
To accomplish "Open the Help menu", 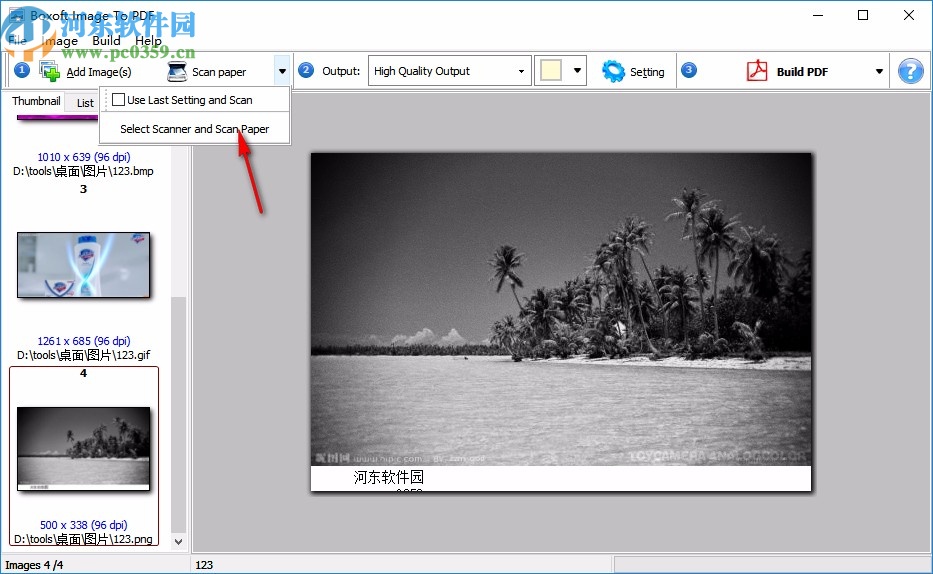I will 148,40.
